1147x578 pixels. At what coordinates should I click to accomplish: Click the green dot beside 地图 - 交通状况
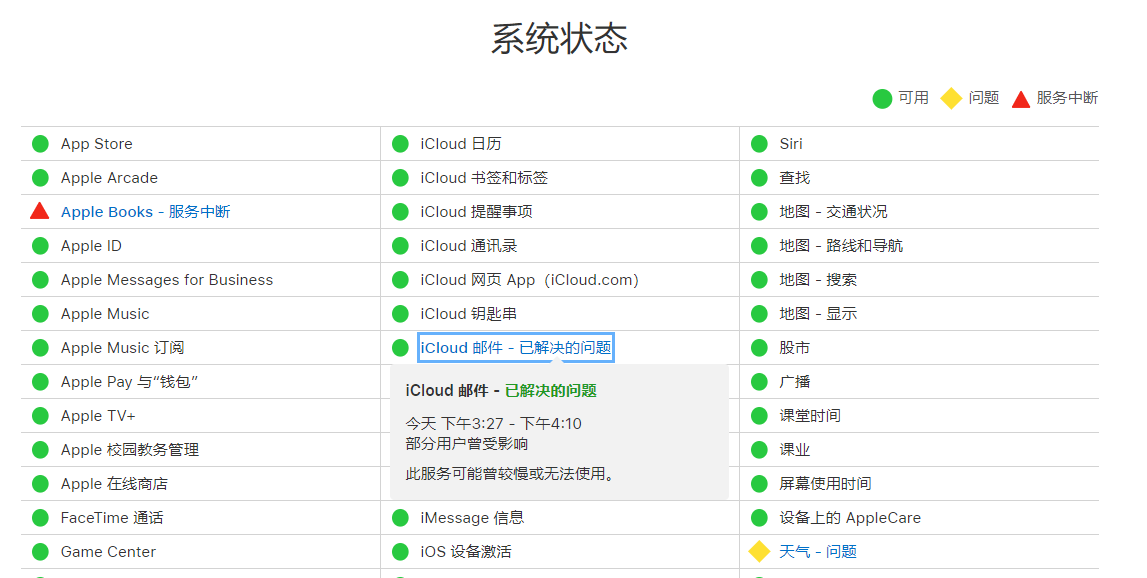pyautogui.click(x=759, y=211)
